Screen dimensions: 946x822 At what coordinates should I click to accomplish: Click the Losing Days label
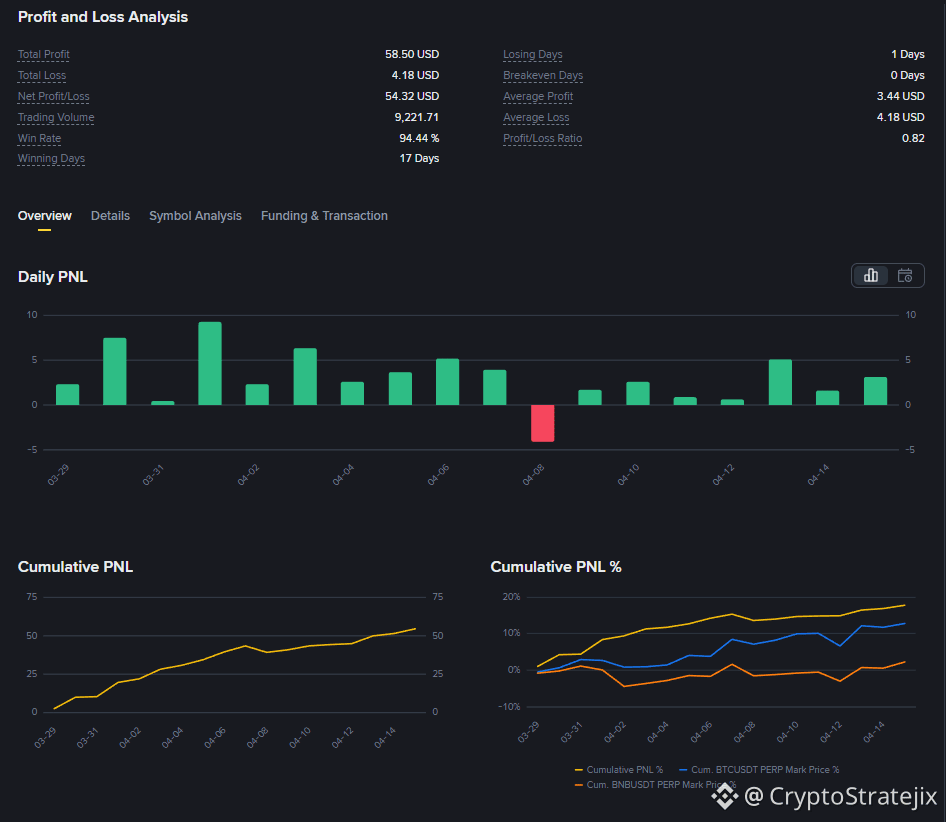tap(533, 54)
